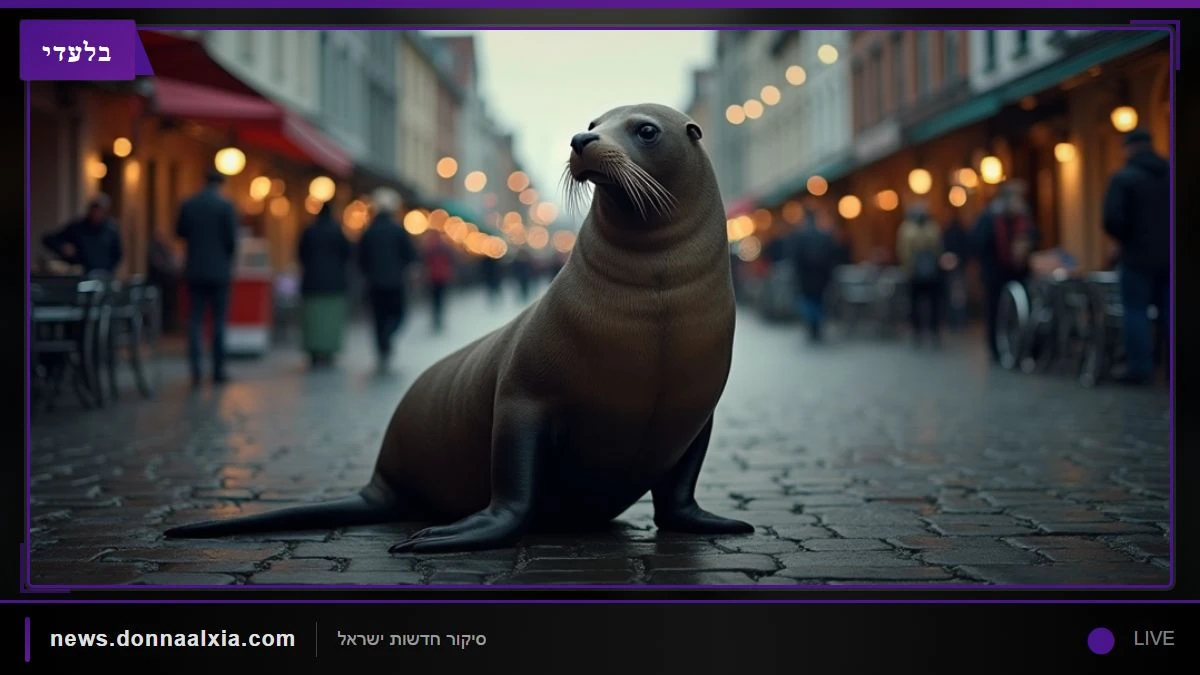The width and height of the screenshot is (1200, 675).
Task: Click the purple בלעדי exclusive badge
Action: 78,50
